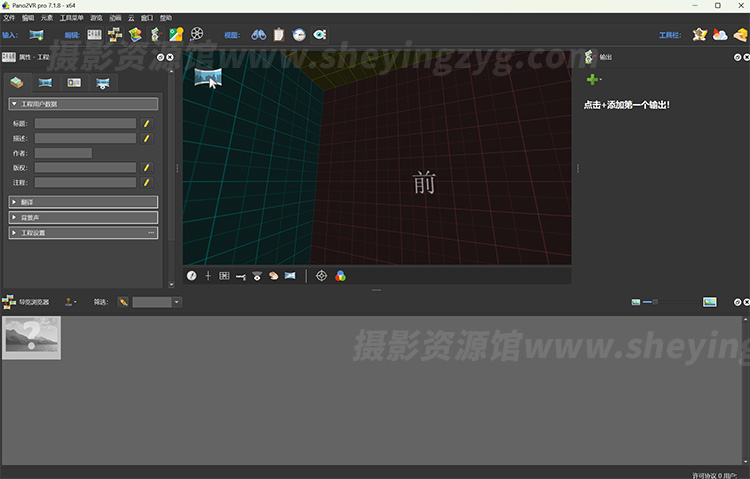Toggle the eye view icon in toolbar
The image size is (750, 479).
tap(319, 35)
